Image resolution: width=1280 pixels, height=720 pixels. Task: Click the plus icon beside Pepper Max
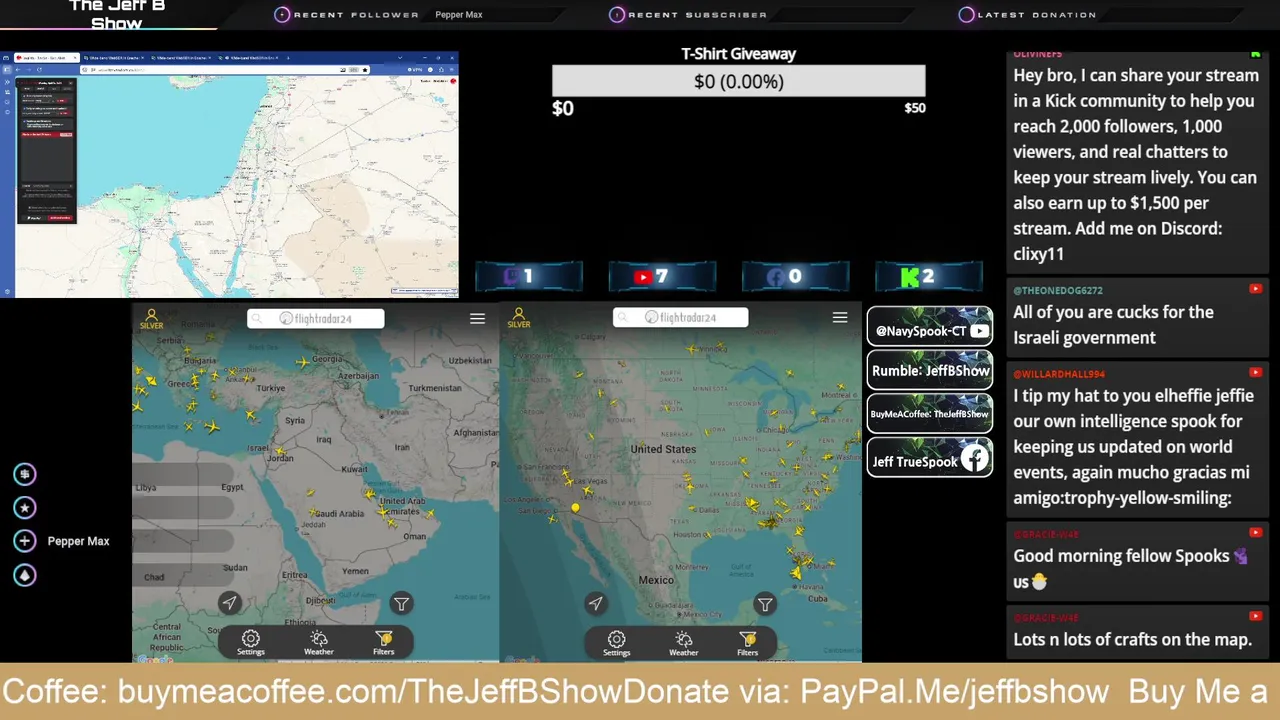tap(25, 541)
